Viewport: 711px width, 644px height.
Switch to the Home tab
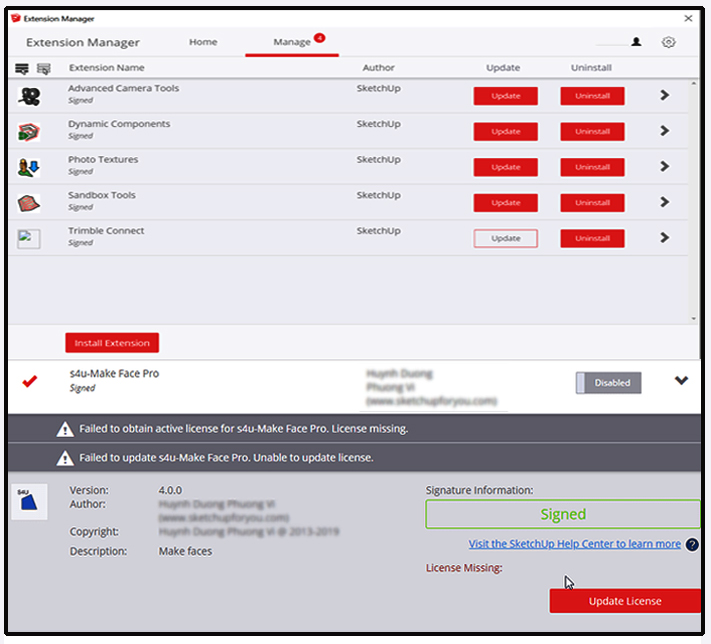(x=203, y=42)
